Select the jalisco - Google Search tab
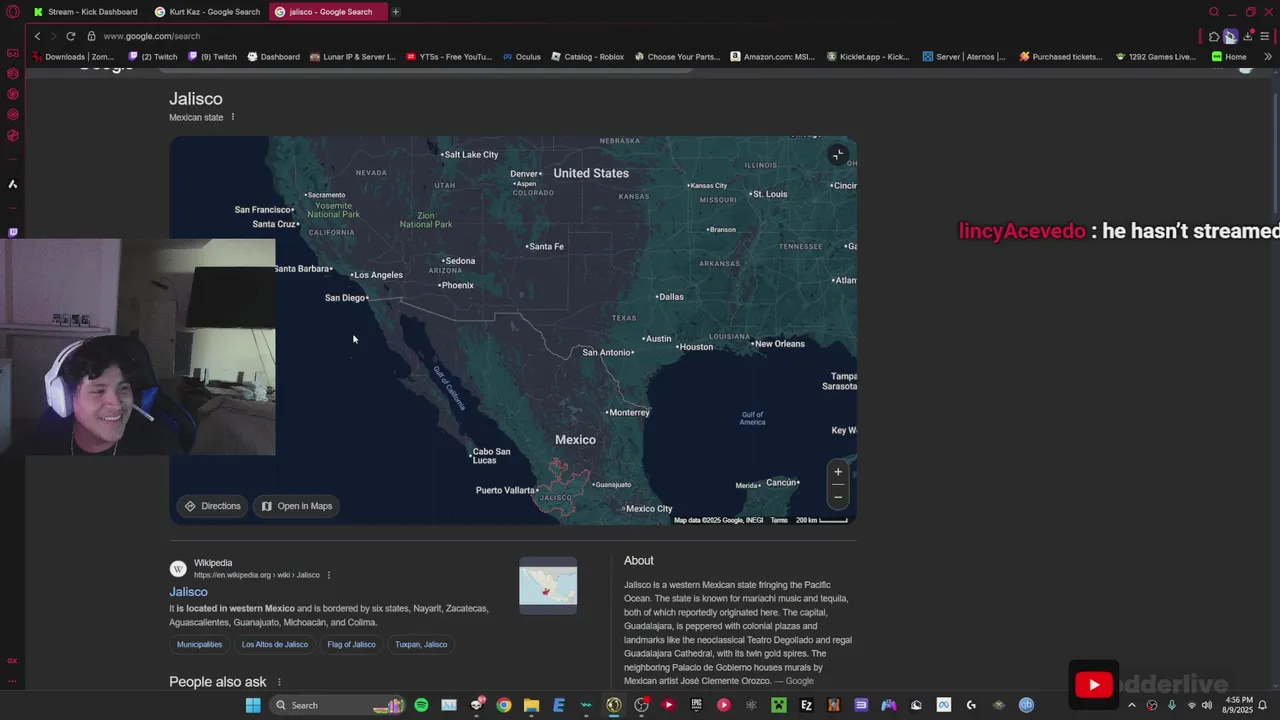The height and width of the screenshot is (720, 1280). click(329, 12)
